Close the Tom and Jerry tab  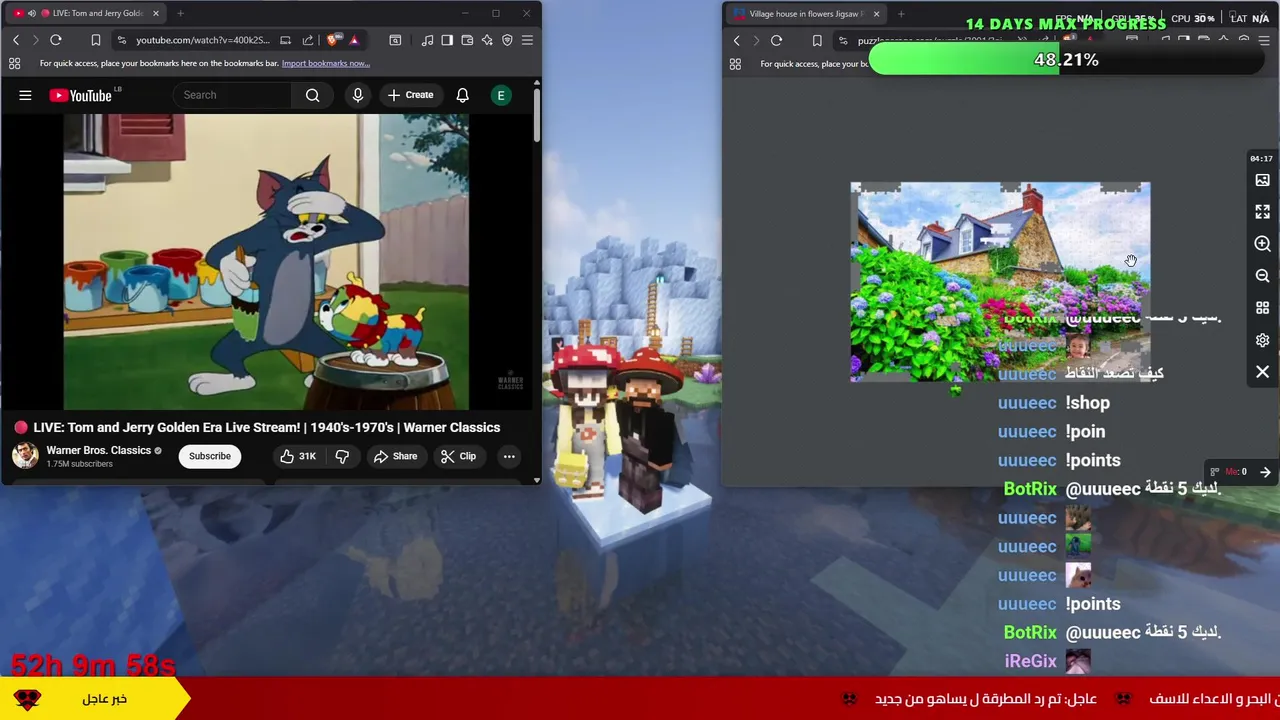(155, 13)
